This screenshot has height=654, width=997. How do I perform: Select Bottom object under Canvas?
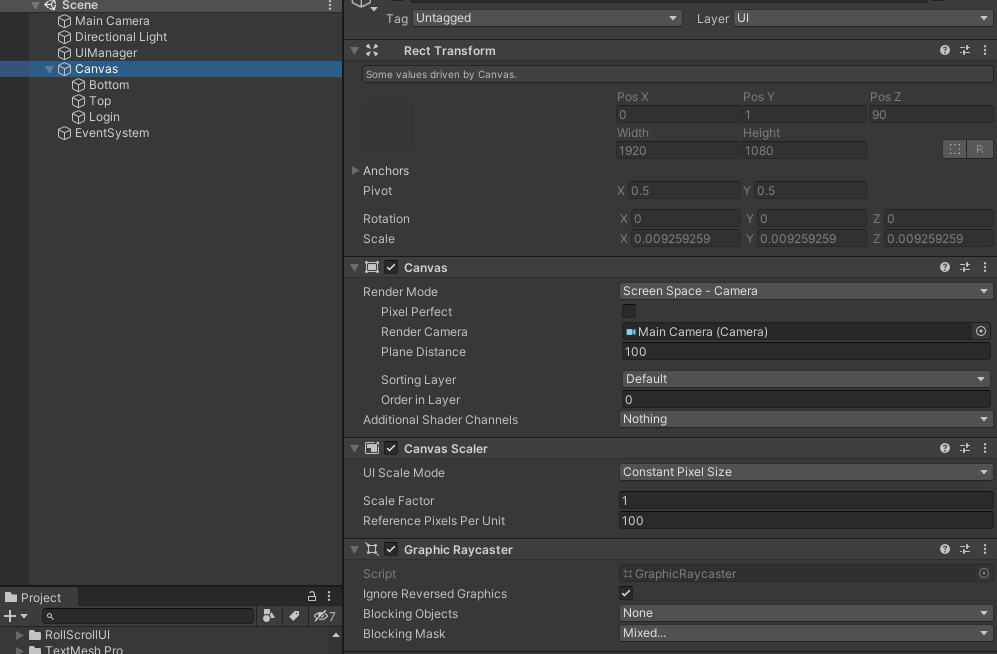point(109,85)
